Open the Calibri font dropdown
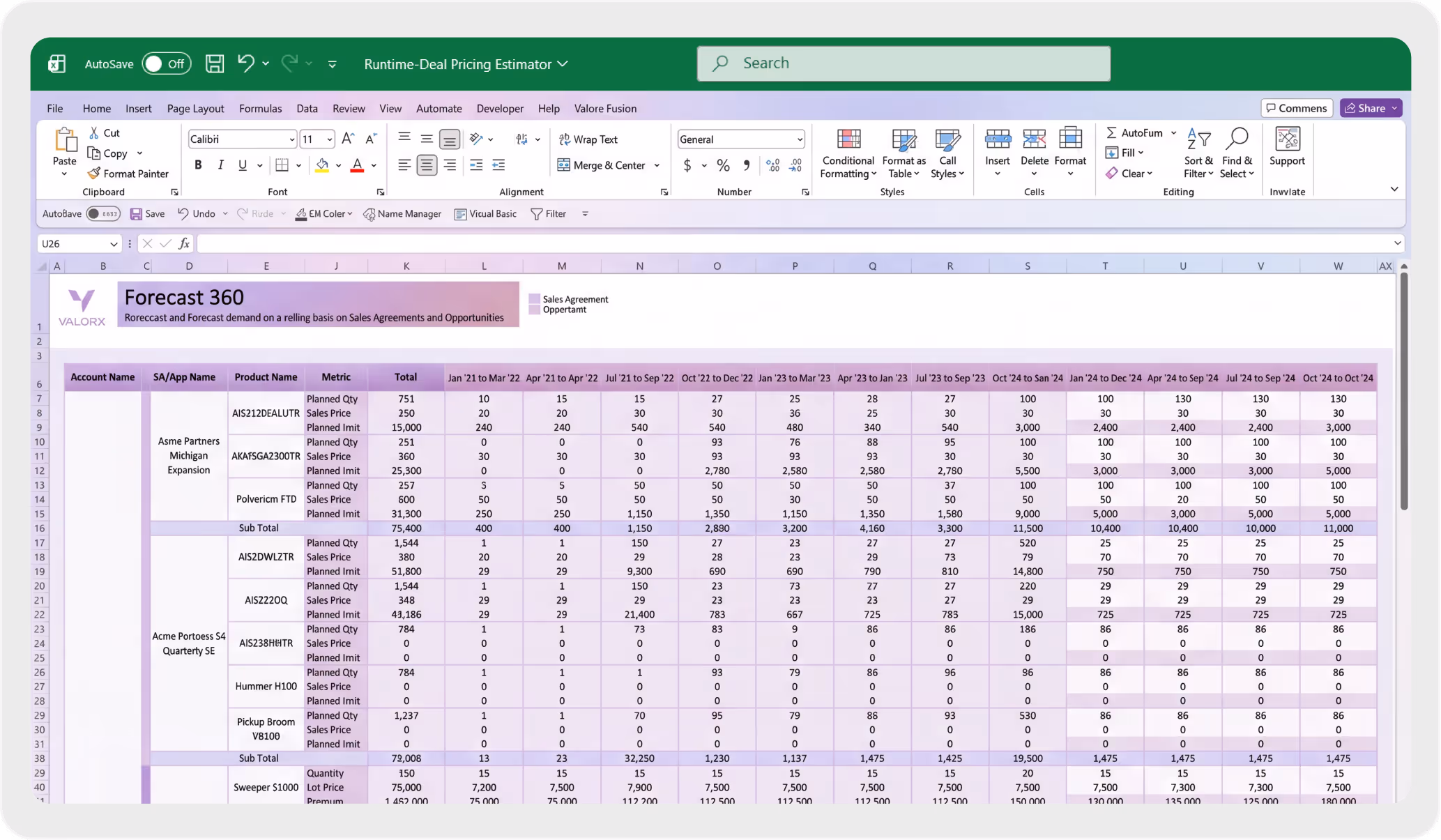The image size is (1441, 840). tap(291, 139)
